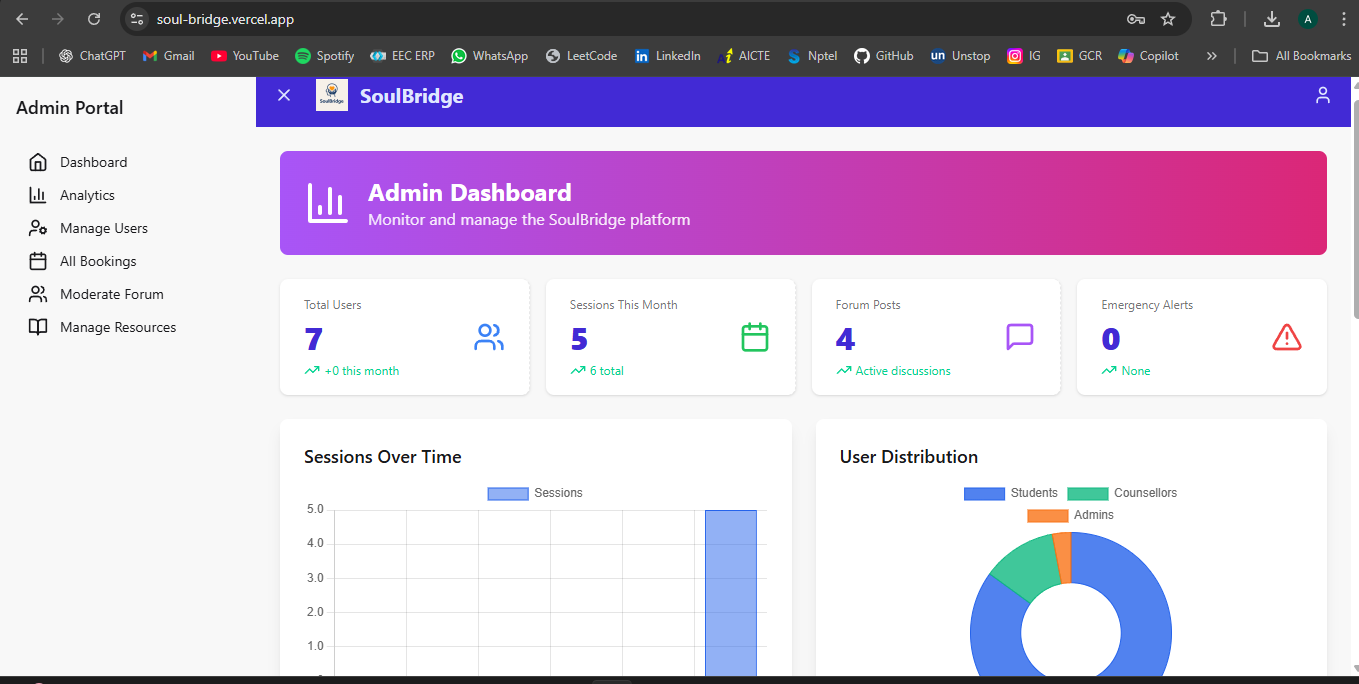Close the sidebar with the X icon
1359x684 pixels.
tap(284, 95)
